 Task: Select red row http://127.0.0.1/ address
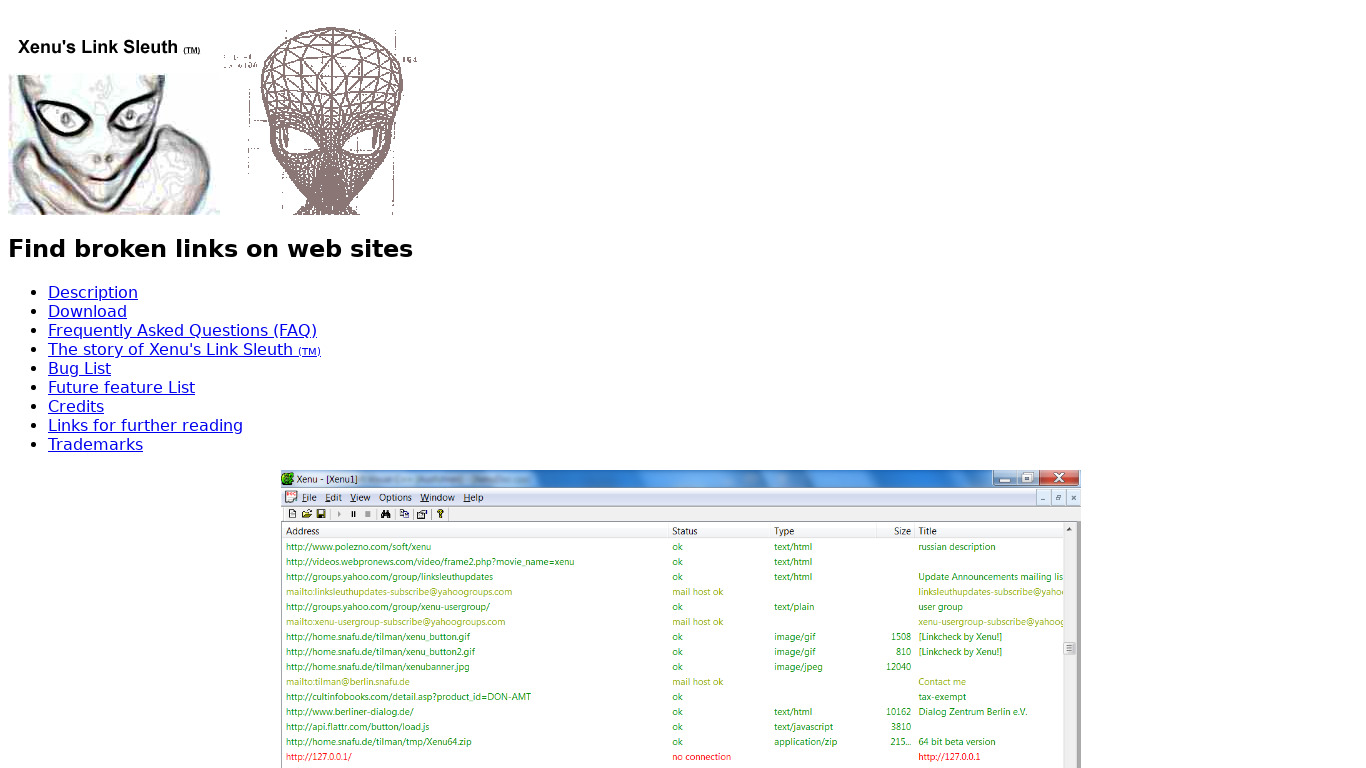(x=319, y=757)
